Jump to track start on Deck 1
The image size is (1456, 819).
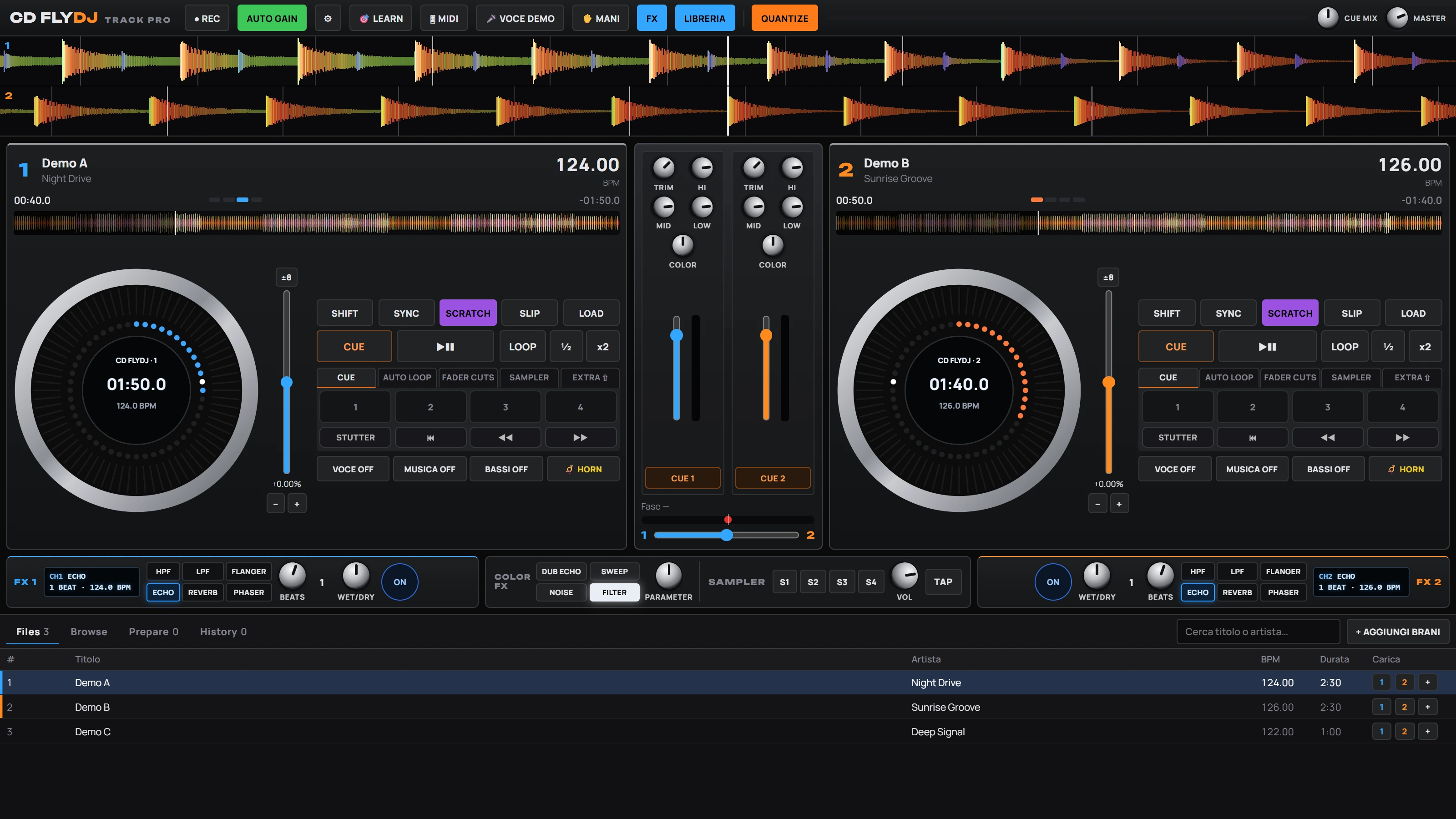click(x=431, y=437)
